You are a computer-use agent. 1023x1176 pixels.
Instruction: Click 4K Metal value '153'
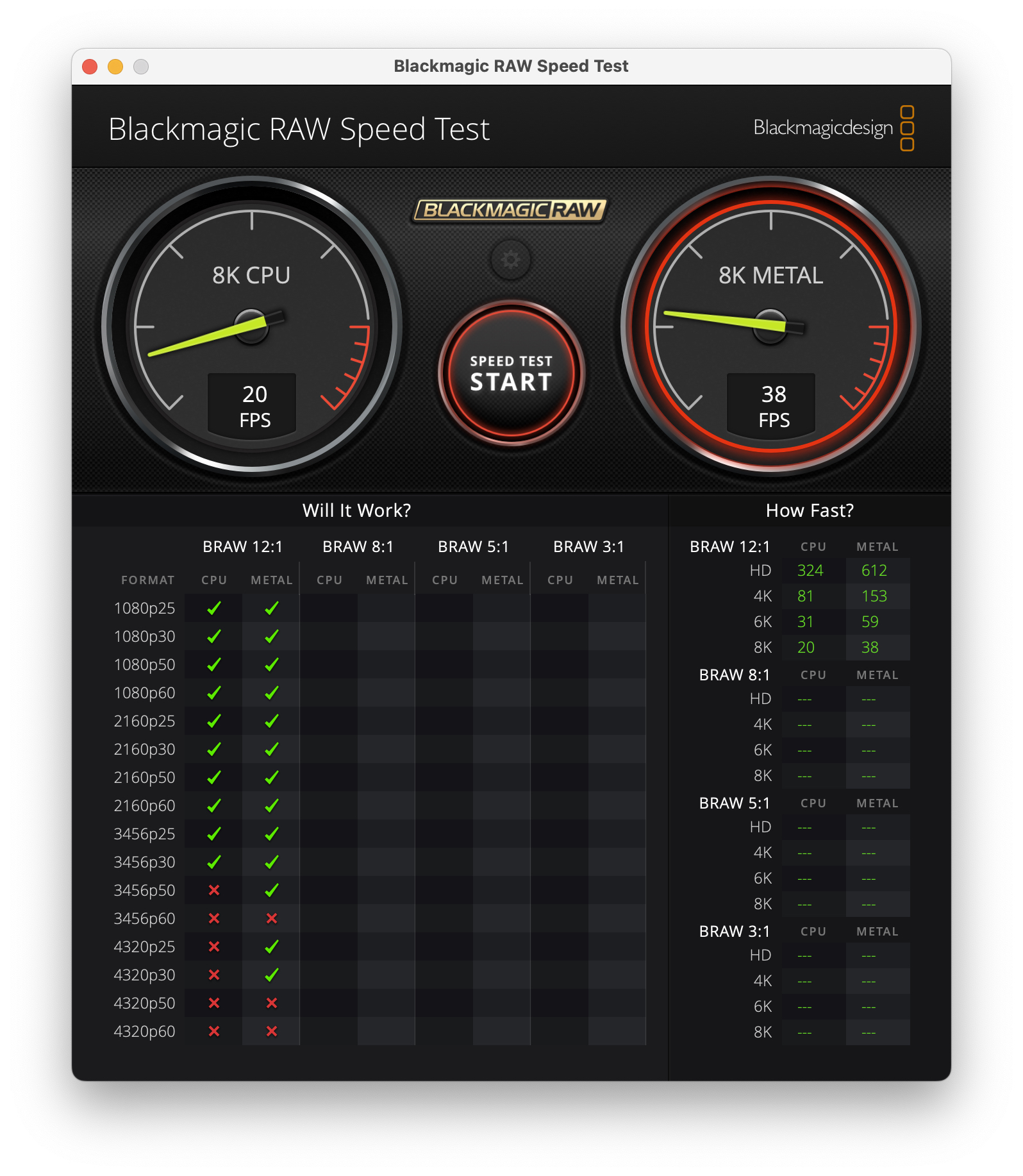pyautogui.click(x=874, y=596)
